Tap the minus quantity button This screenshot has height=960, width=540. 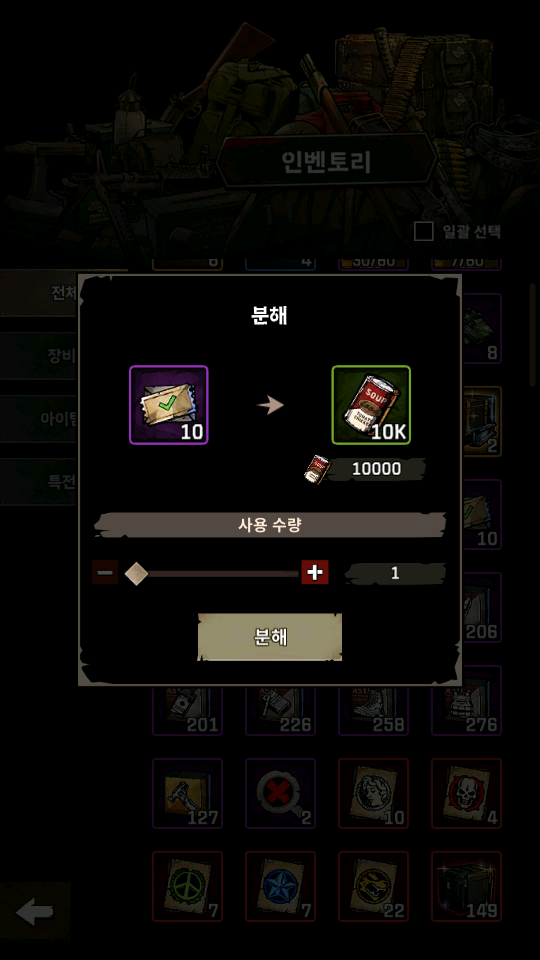(105, 572)
